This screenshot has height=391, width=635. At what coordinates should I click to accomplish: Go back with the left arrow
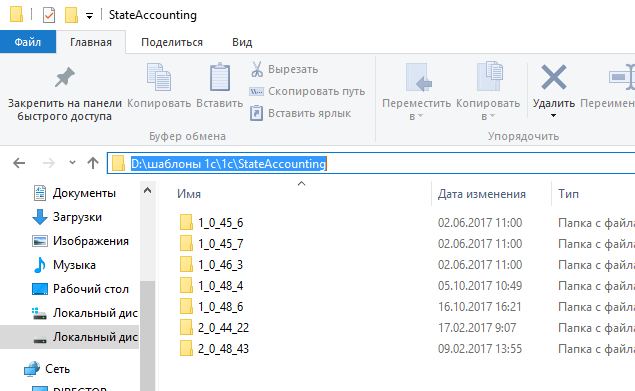[19, 163]
